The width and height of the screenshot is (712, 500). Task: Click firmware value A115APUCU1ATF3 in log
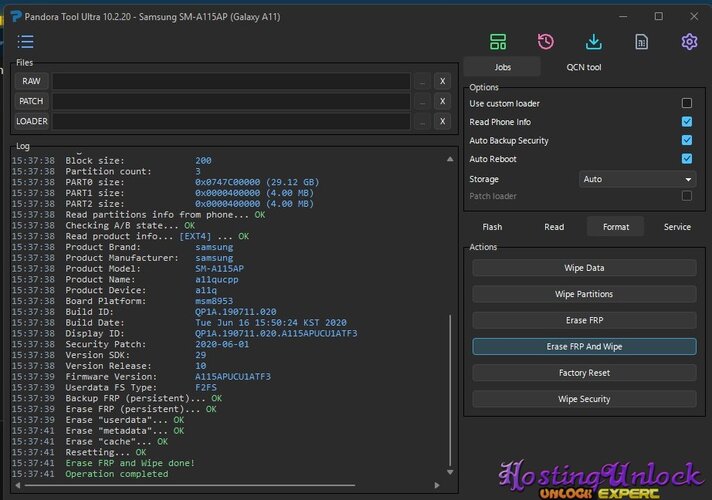pyautogui.click(x=232, y=376)
